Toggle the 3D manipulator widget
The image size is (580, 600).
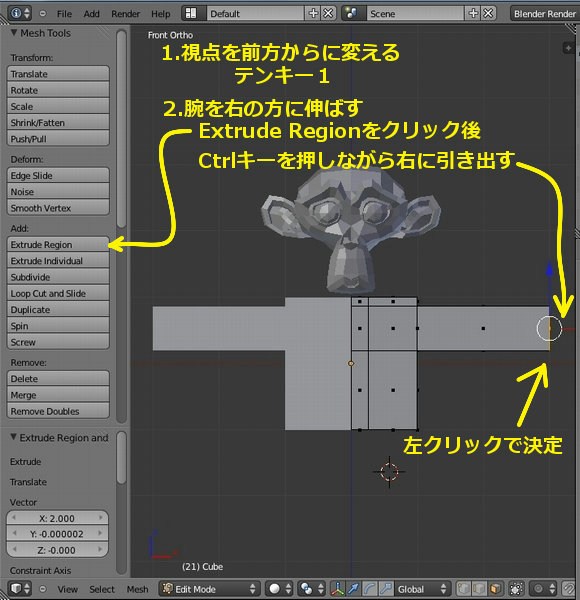(x=337, y=589)
